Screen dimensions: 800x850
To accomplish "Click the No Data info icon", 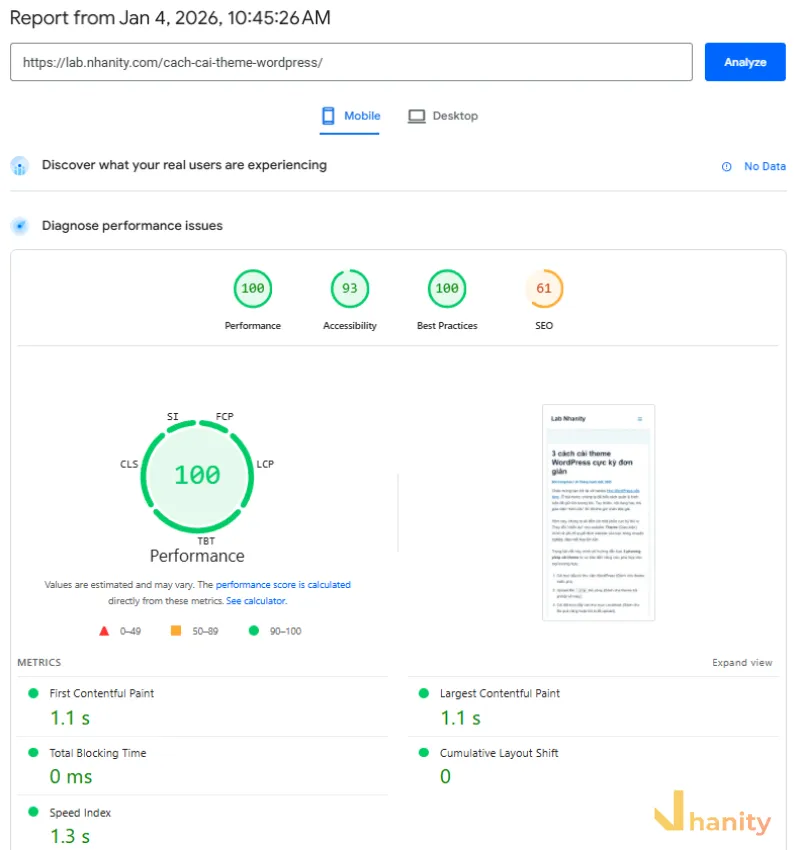I will coord(726,166).
